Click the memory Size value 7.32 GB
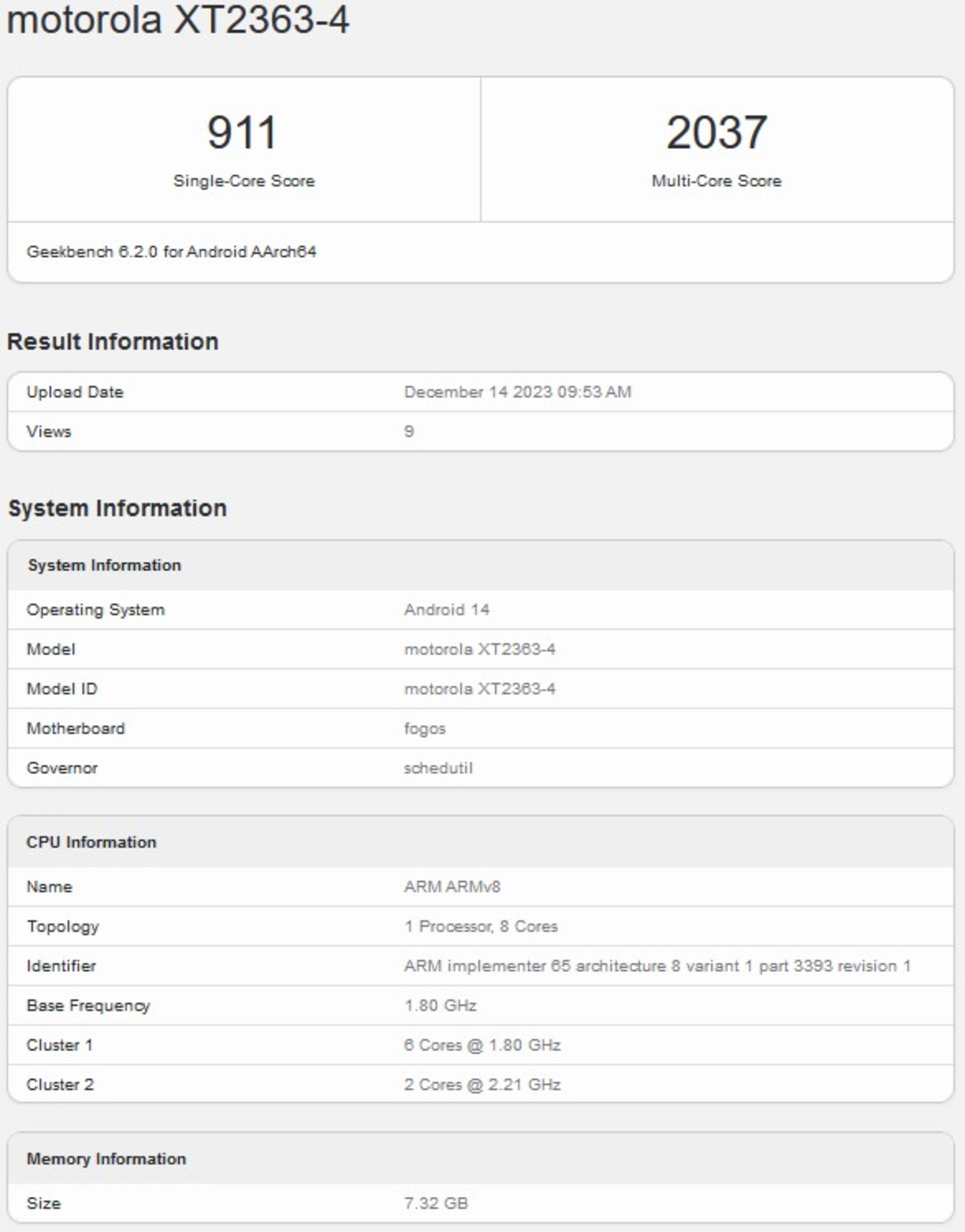This screenshot has height=1232, width=965. point(436,1203)
